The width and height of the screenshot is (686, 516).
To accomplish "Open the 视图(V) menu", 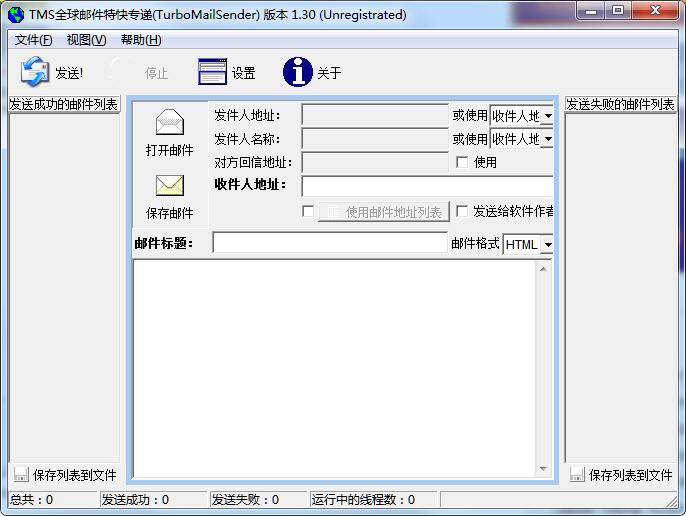I will pyautogui.click(x=86, y=40).
